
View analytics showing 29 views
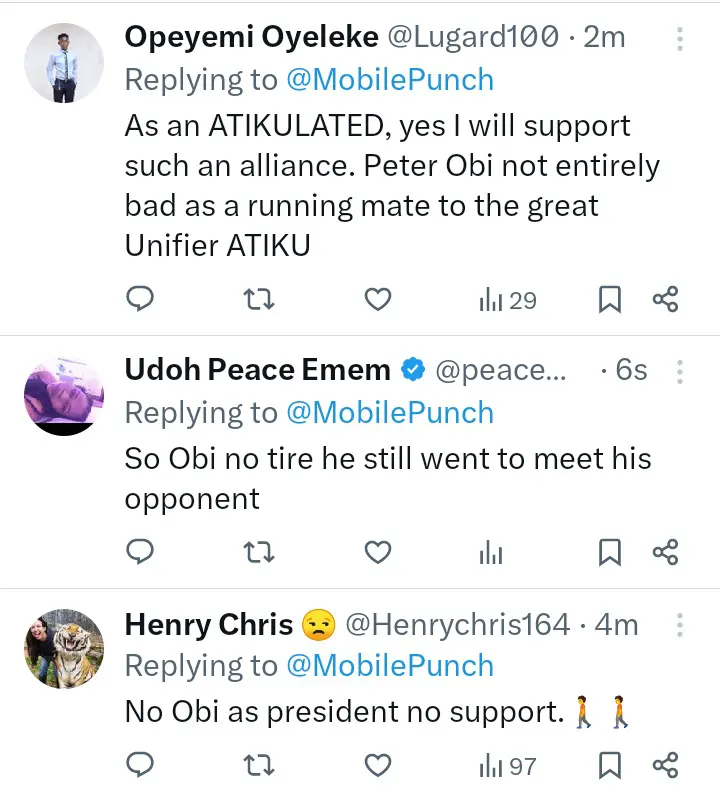coord(508,299)
